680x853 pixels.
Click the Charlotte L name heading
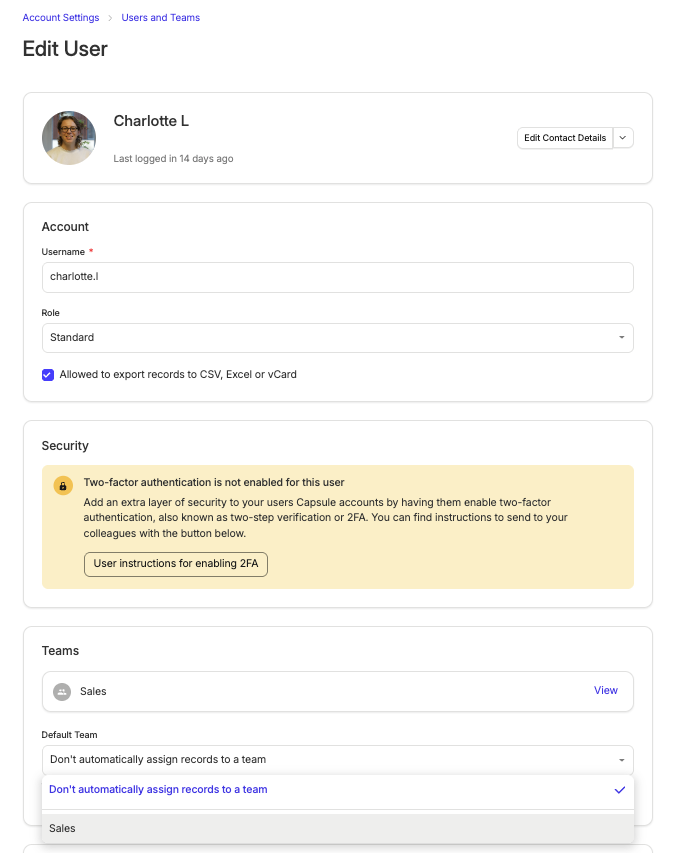click(151, 121)
